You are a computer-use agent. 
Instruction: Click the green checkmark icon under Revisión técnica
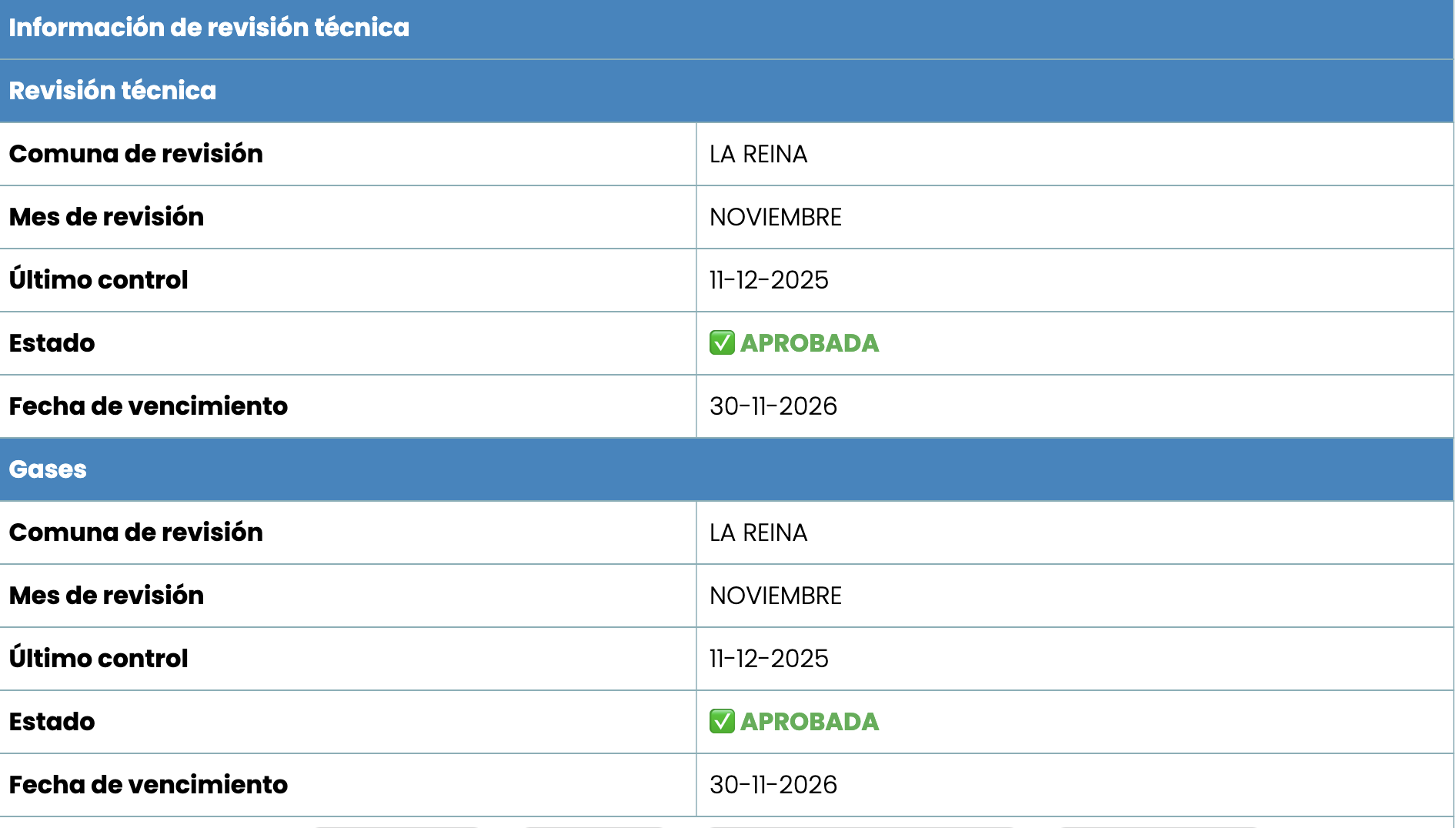pos(722,343)
